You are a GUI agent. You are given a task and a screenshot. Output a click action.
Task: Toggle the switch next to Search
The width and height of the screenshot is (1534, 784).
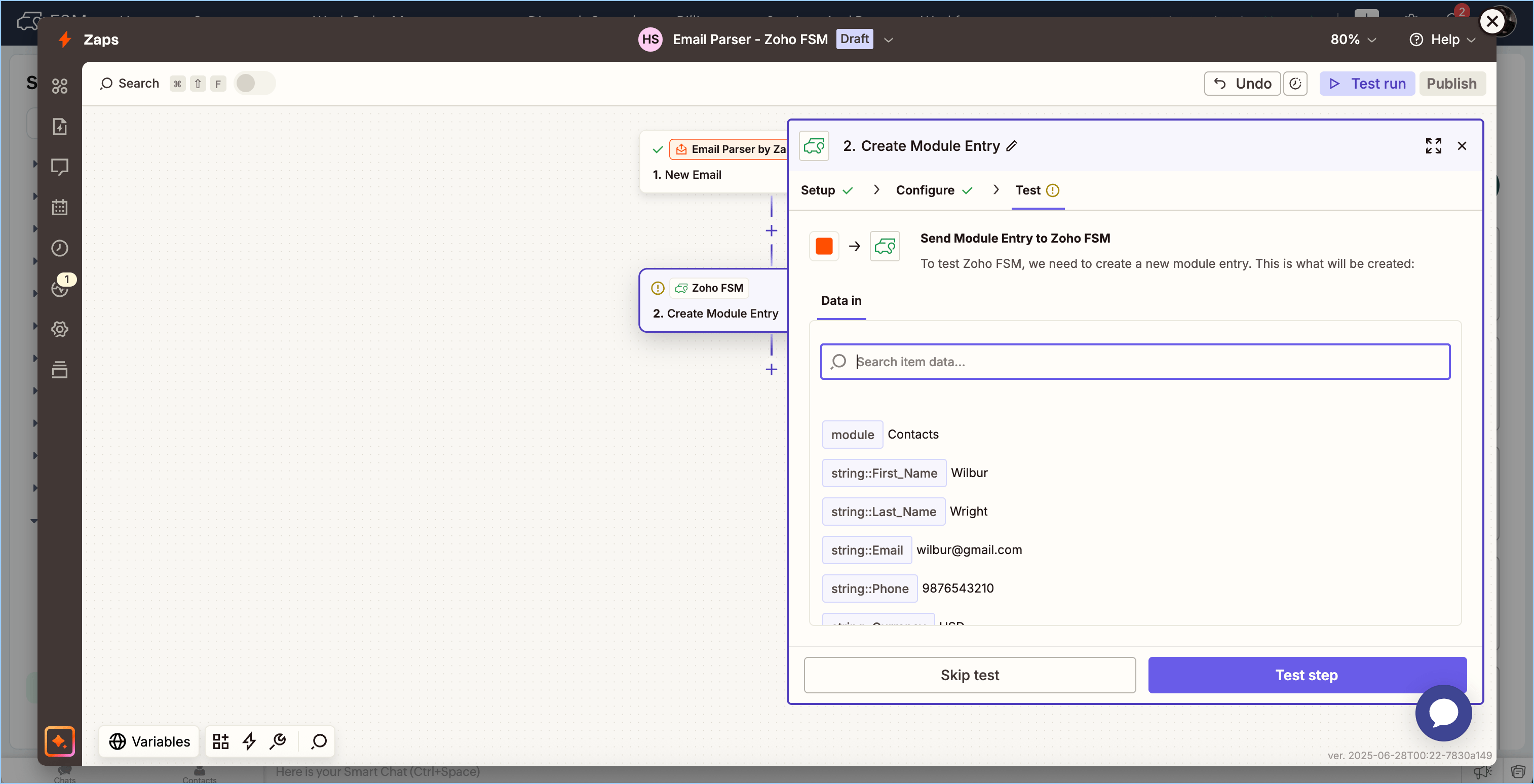pyautogui.click(x=254, y=84)
